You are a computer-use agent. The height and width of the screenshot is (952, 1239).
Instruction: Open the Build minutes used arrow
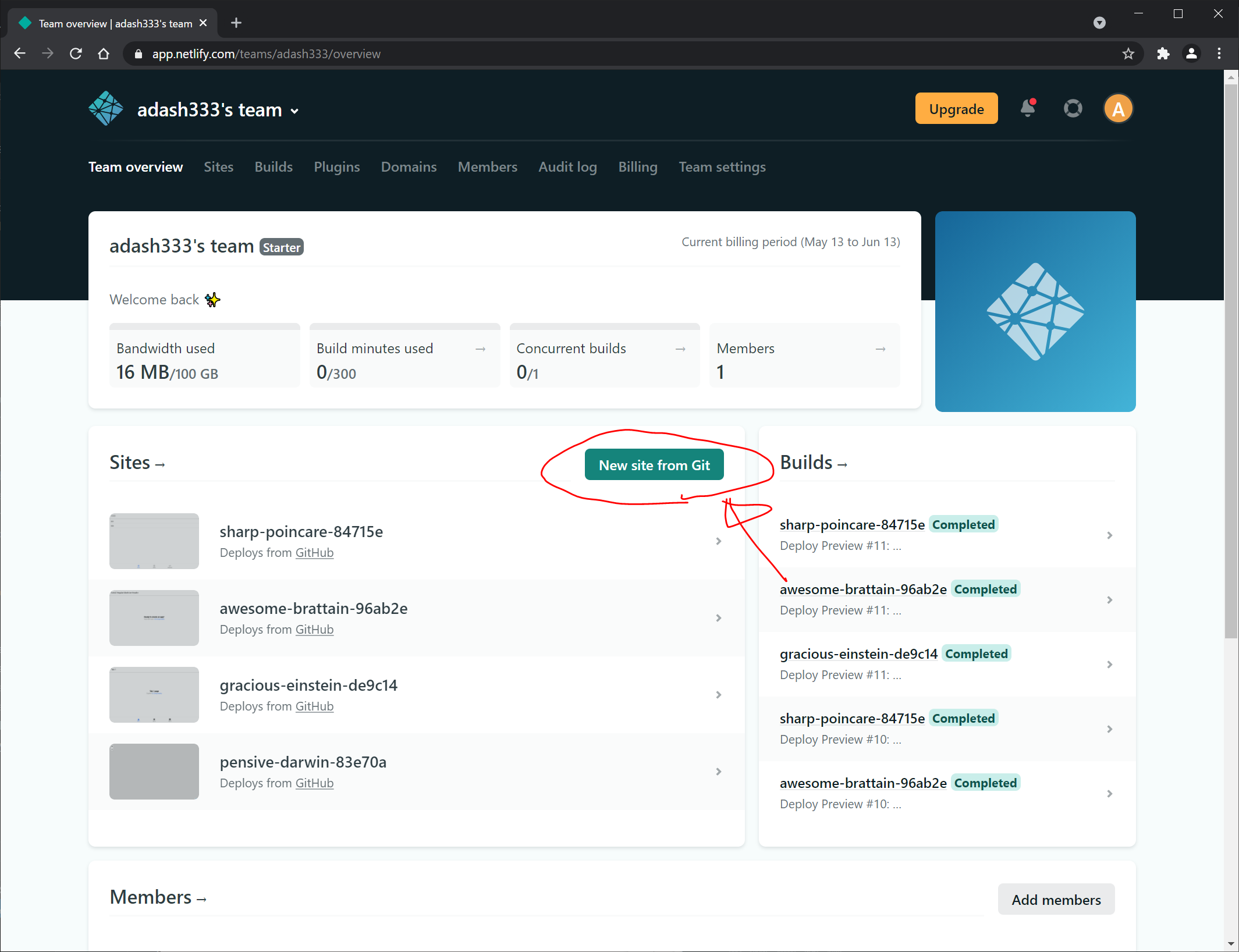[481, 349]
